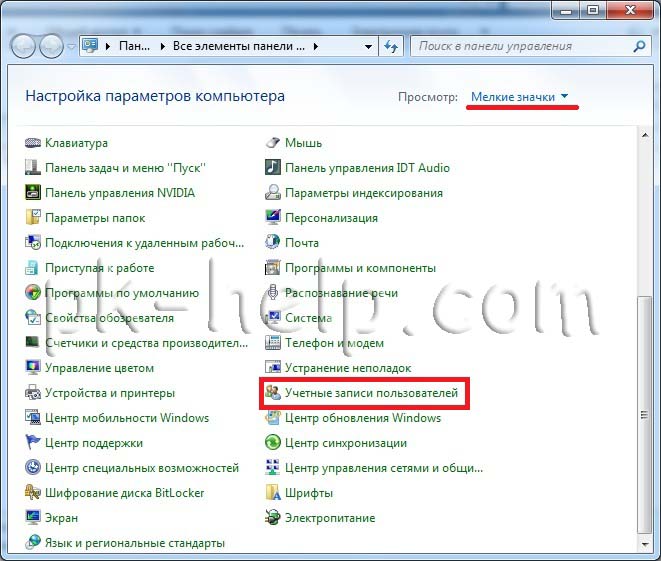Open Подключения к удаленным рабоч... link
This screenshot has height=561, width=661.
point(145,243)
